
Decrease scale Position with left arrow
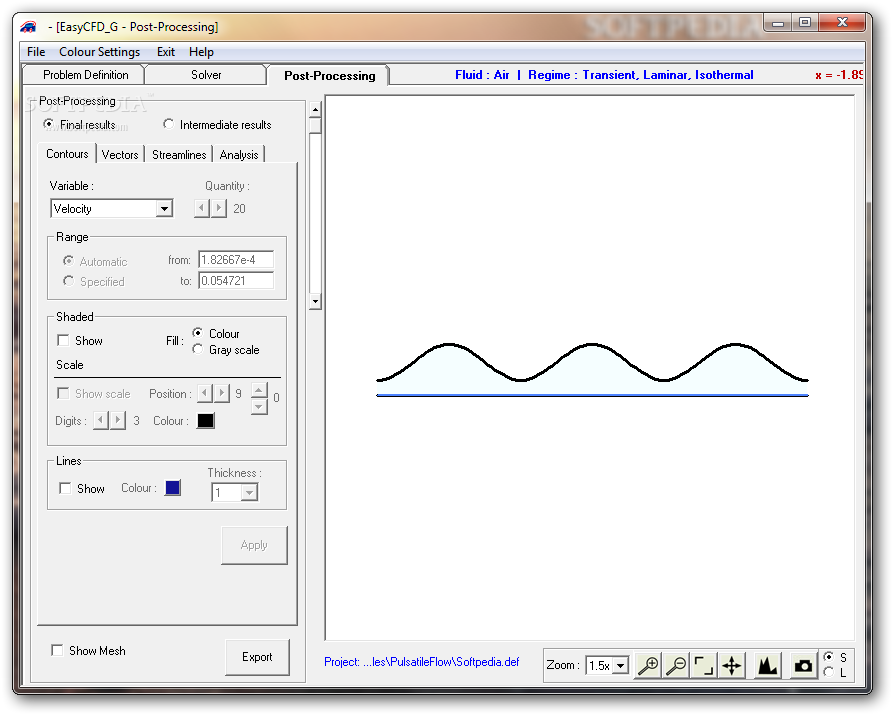(x=205, y=393)
